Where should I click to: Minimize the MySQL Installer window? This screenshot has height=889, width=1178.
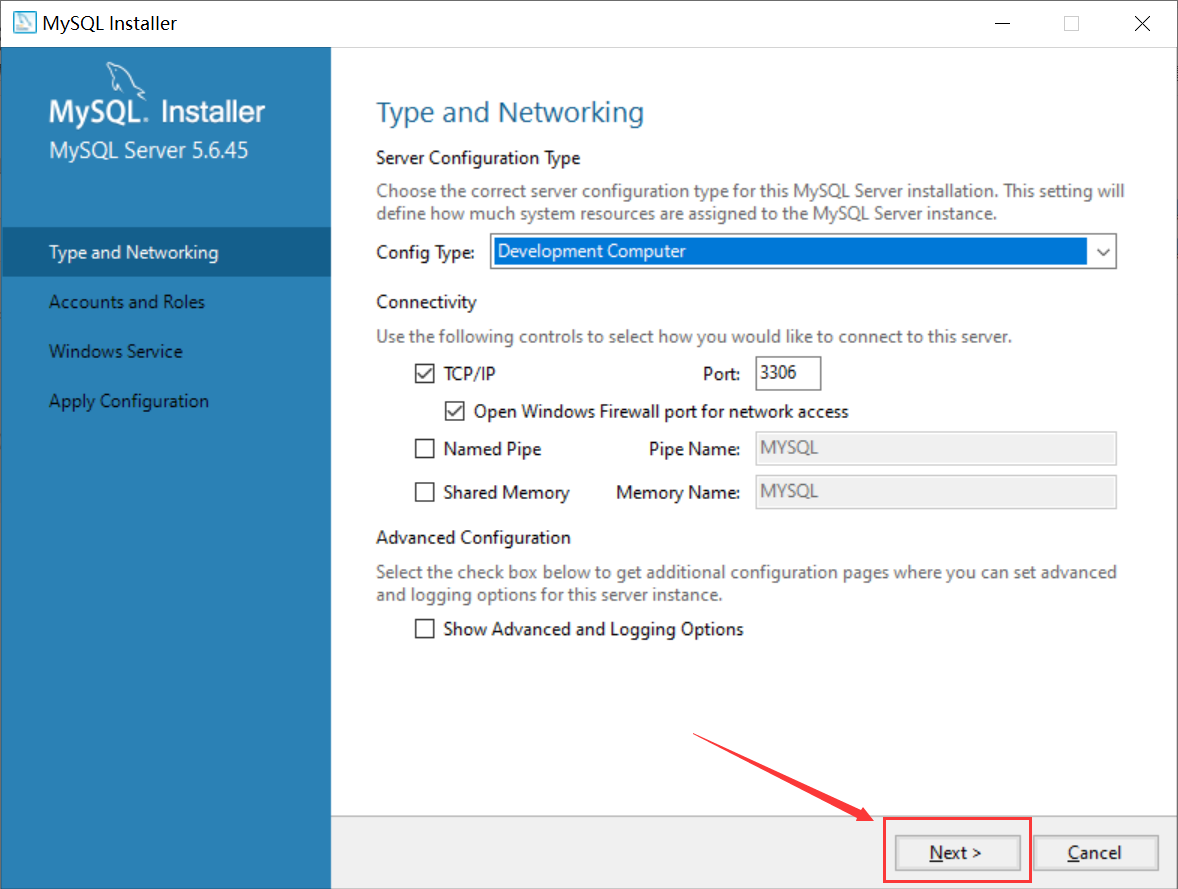pos(1002,23)
